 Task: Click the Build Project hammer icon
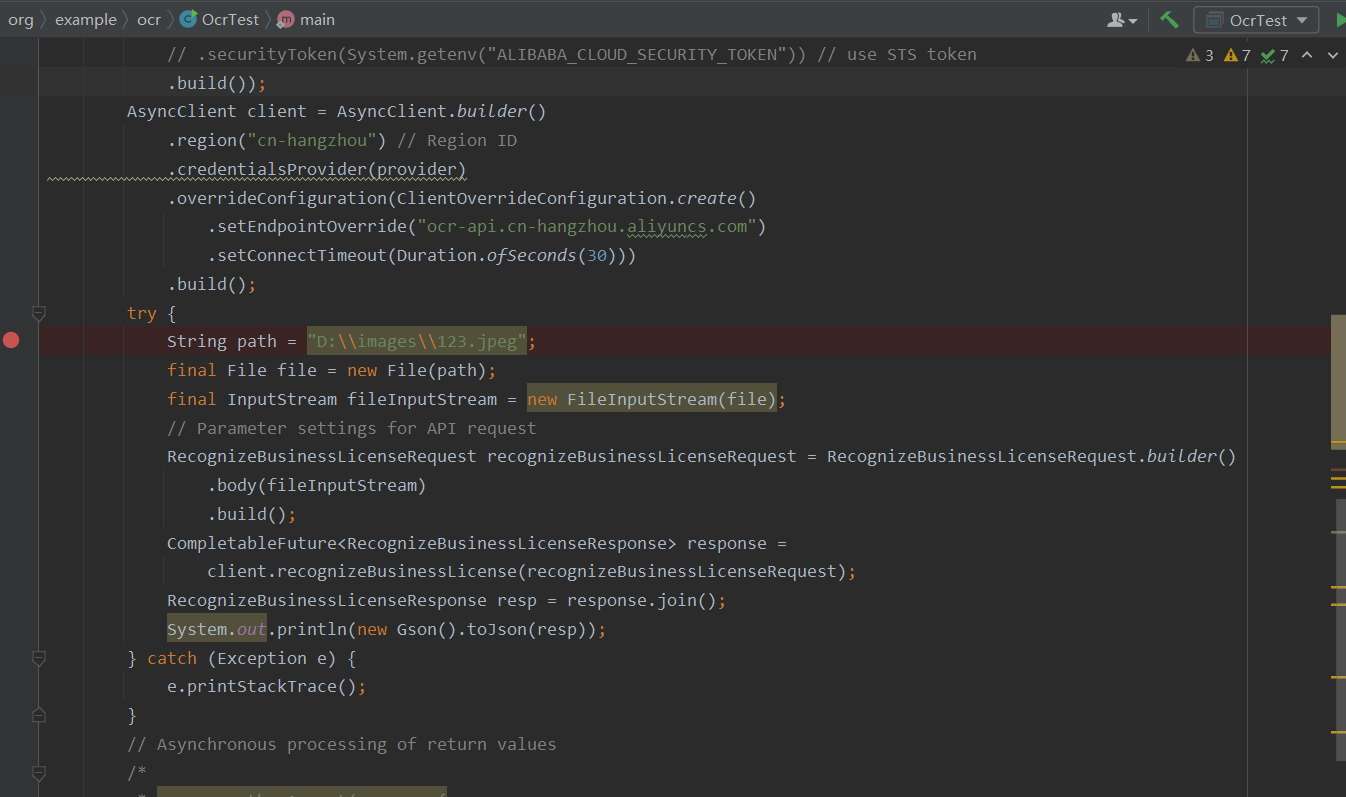pos(1169,19)
